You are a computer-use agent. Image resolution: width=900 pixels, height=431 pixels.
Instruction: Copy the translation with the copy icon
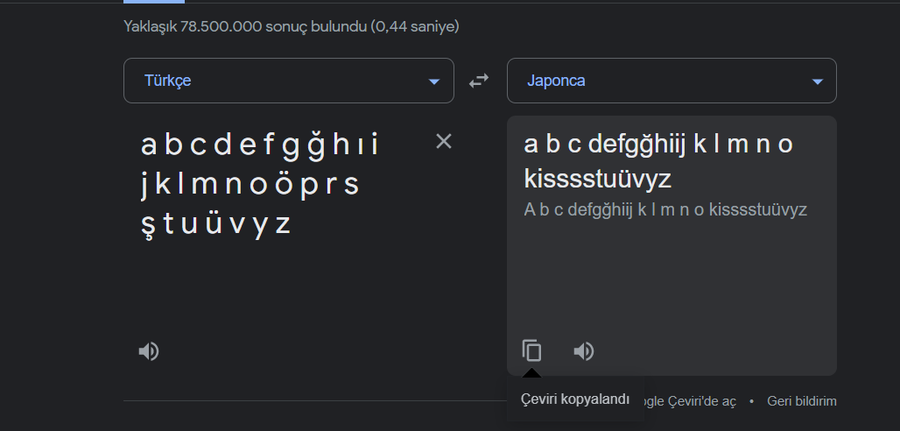coord(532,351)
